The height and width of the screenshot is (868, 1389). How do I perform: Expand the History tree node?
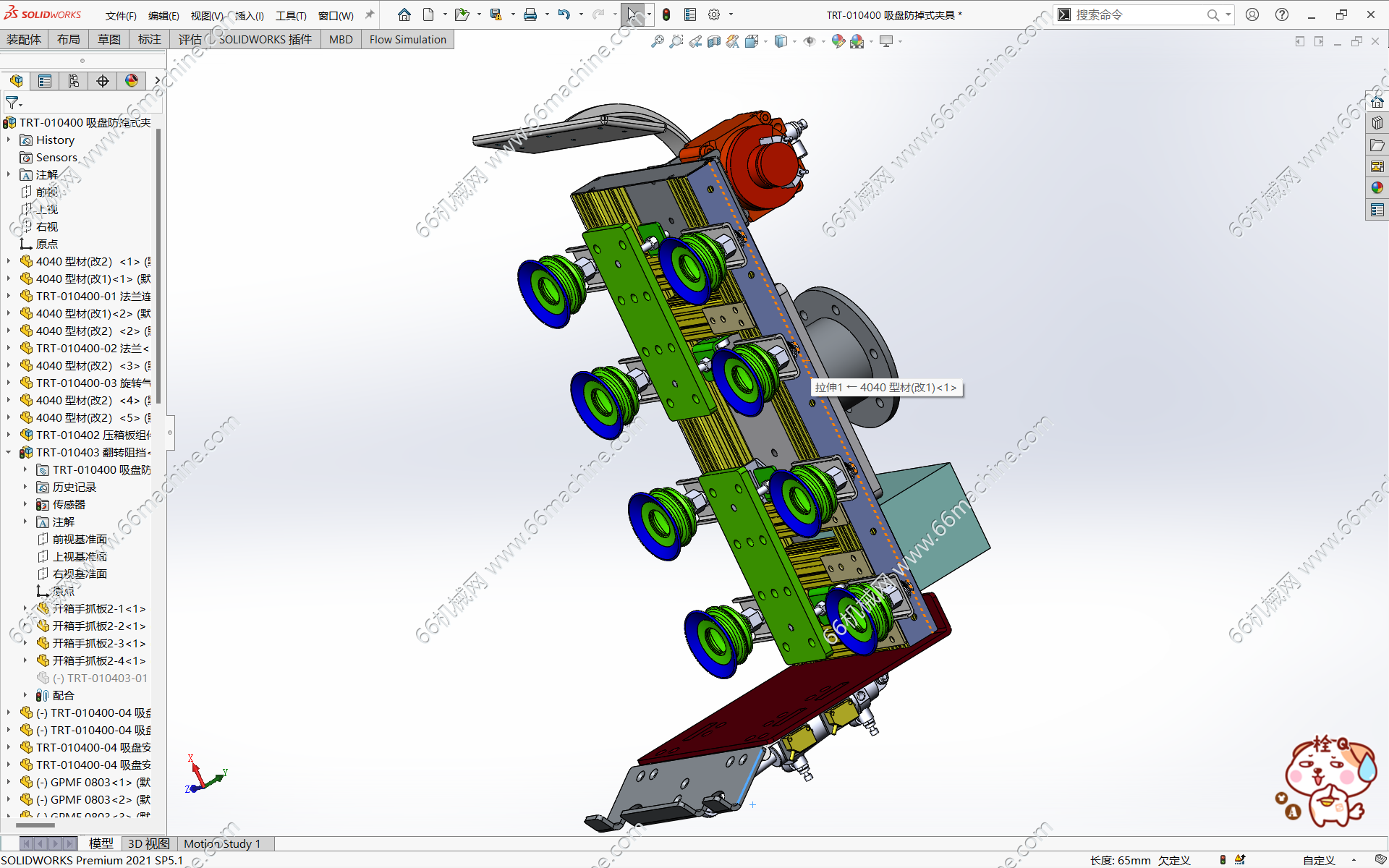coord(9,140)
